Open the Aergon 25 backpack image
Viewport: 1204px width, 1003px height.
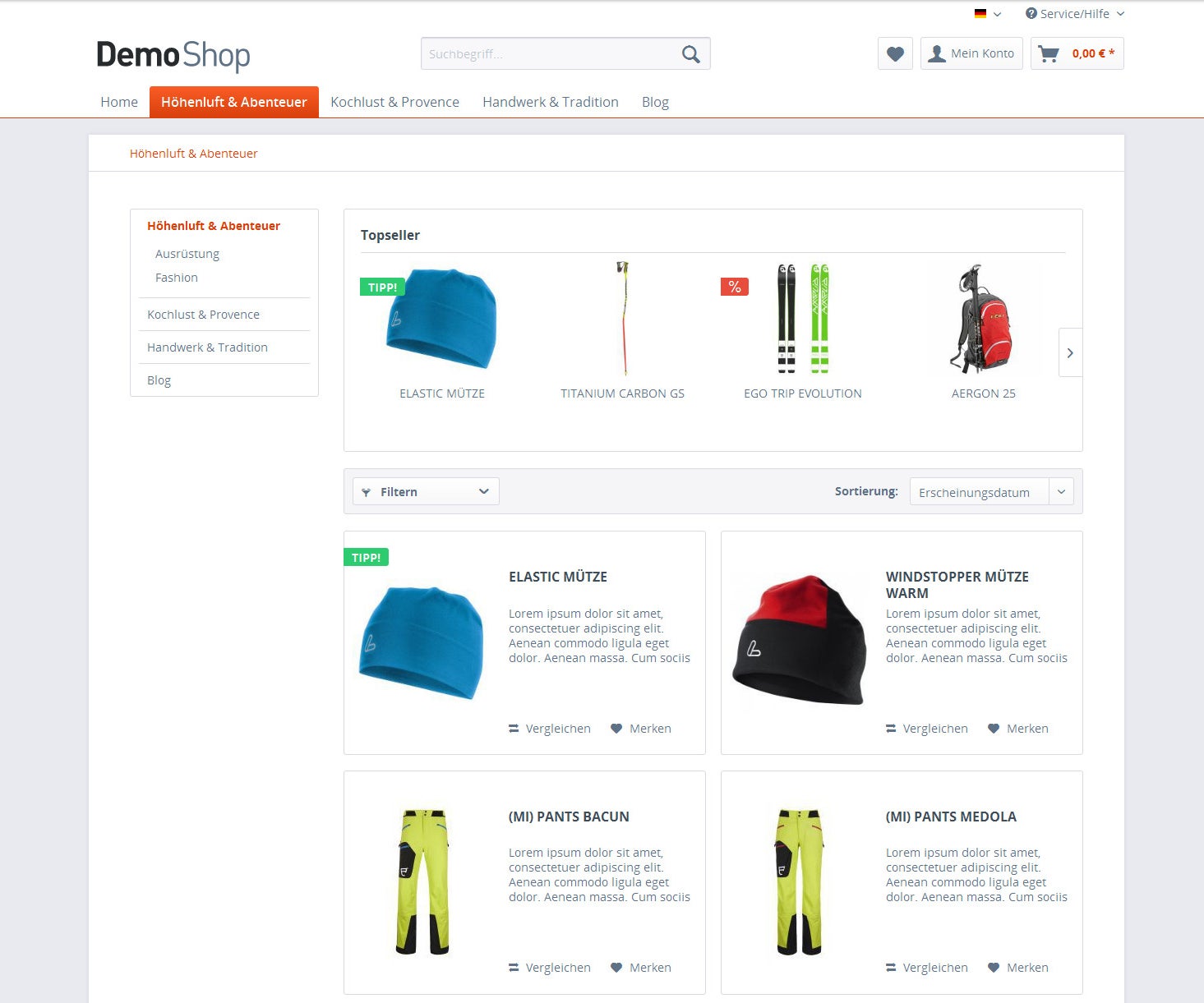point(981,319)
